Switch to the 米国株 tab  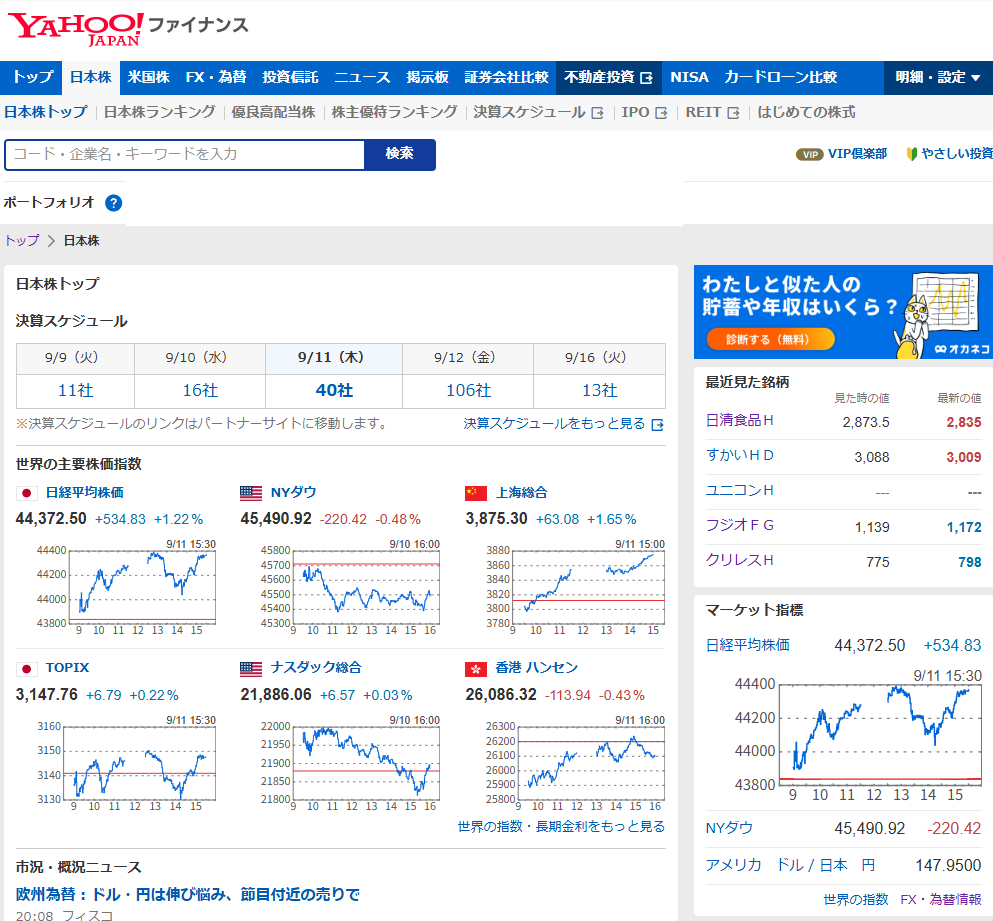(148, 77)
